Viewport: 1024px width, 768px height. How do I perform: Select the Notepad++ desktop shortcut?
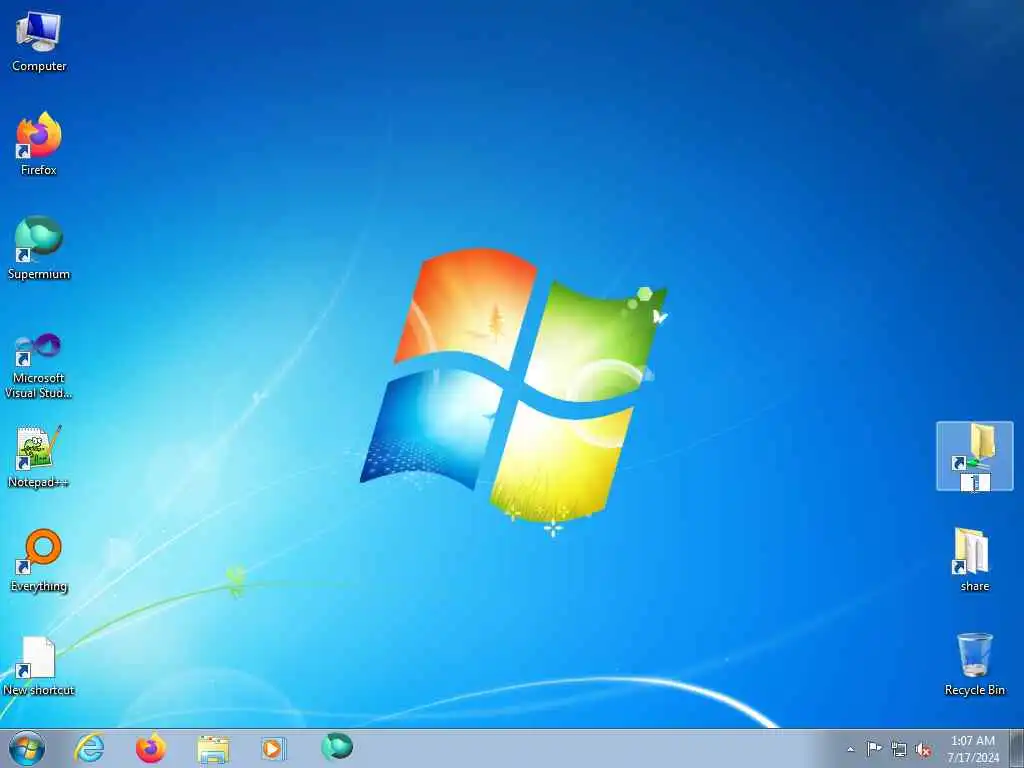coord(39,456)
